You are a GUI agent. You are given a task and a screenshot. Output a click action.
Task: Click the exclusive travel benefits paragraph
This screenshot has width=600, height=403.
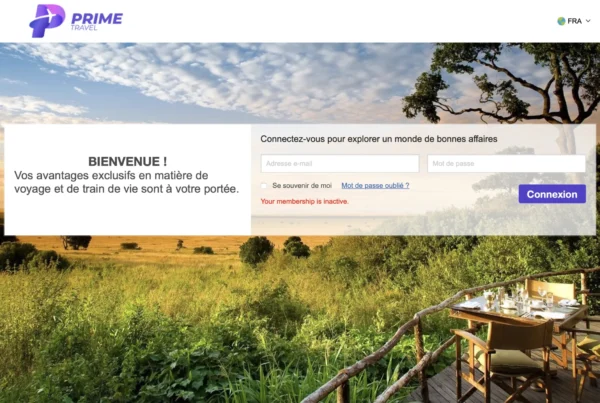pos(126,182)
